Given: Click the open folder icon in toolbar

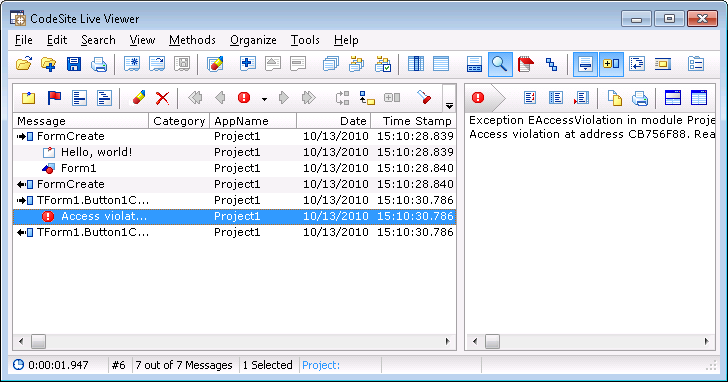Looking at the screenshot, I should click(x=24, y=64).
